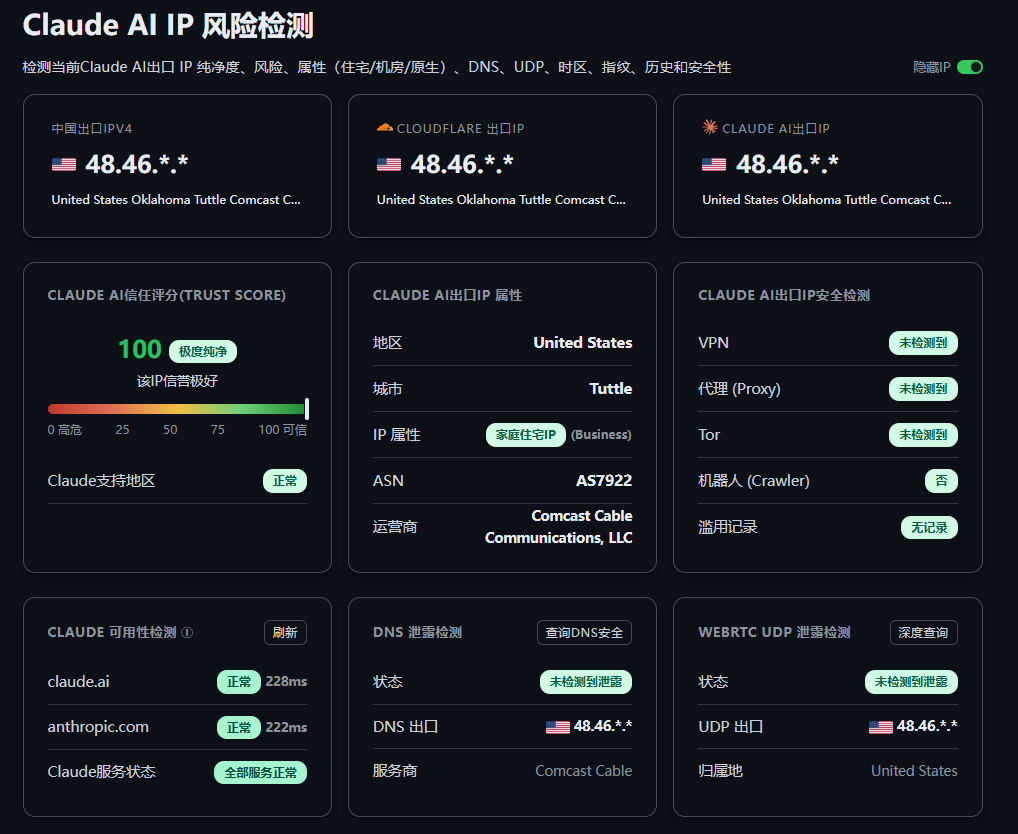Click the 正常 badge next to anthropic.com

pyautogui.click(x=238, y=728)
